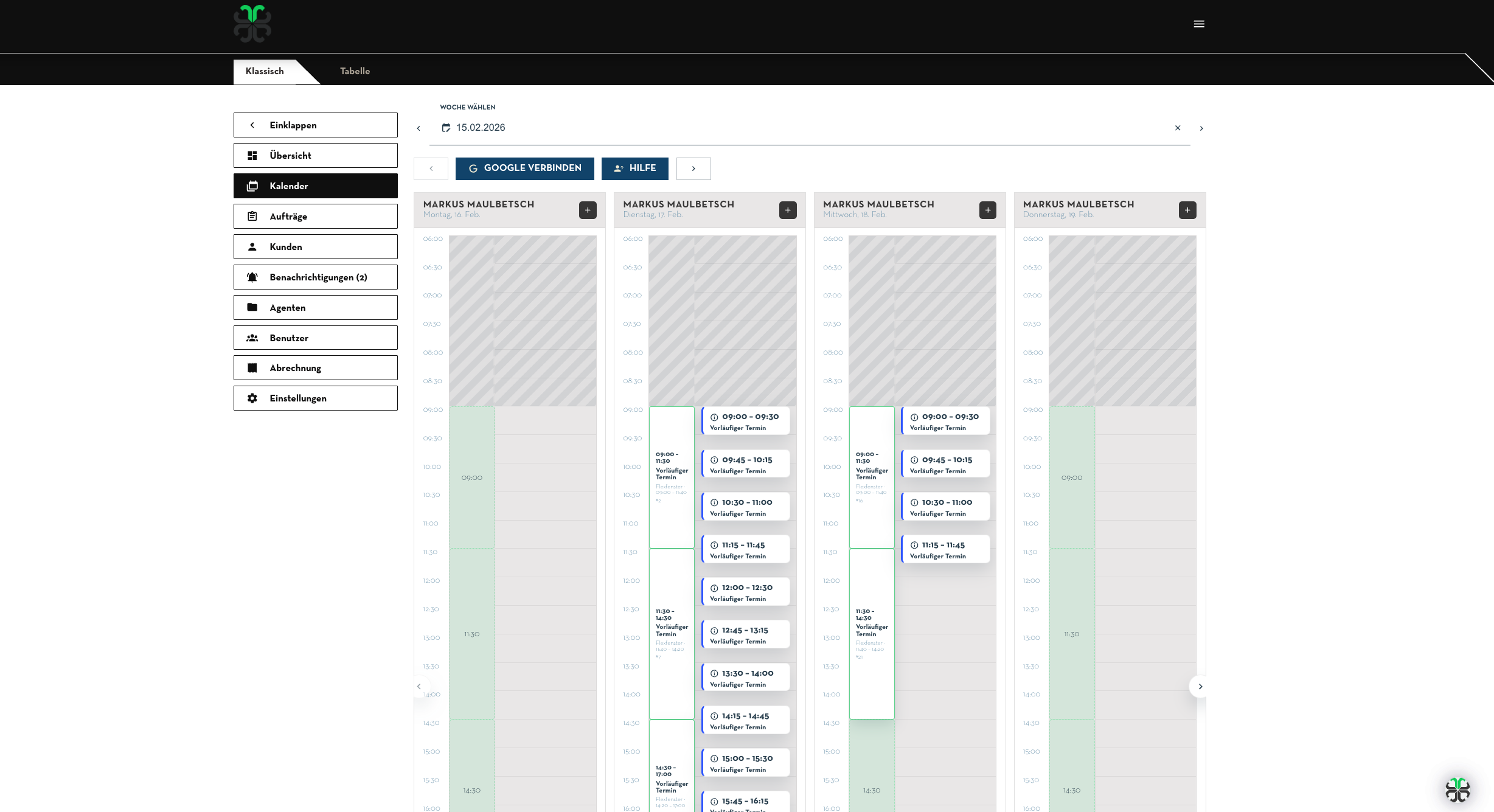Image resolution: width=1494 pixels, height=812 pixels.
Task: Go to next week arrow
Action: coord(1201,128)
